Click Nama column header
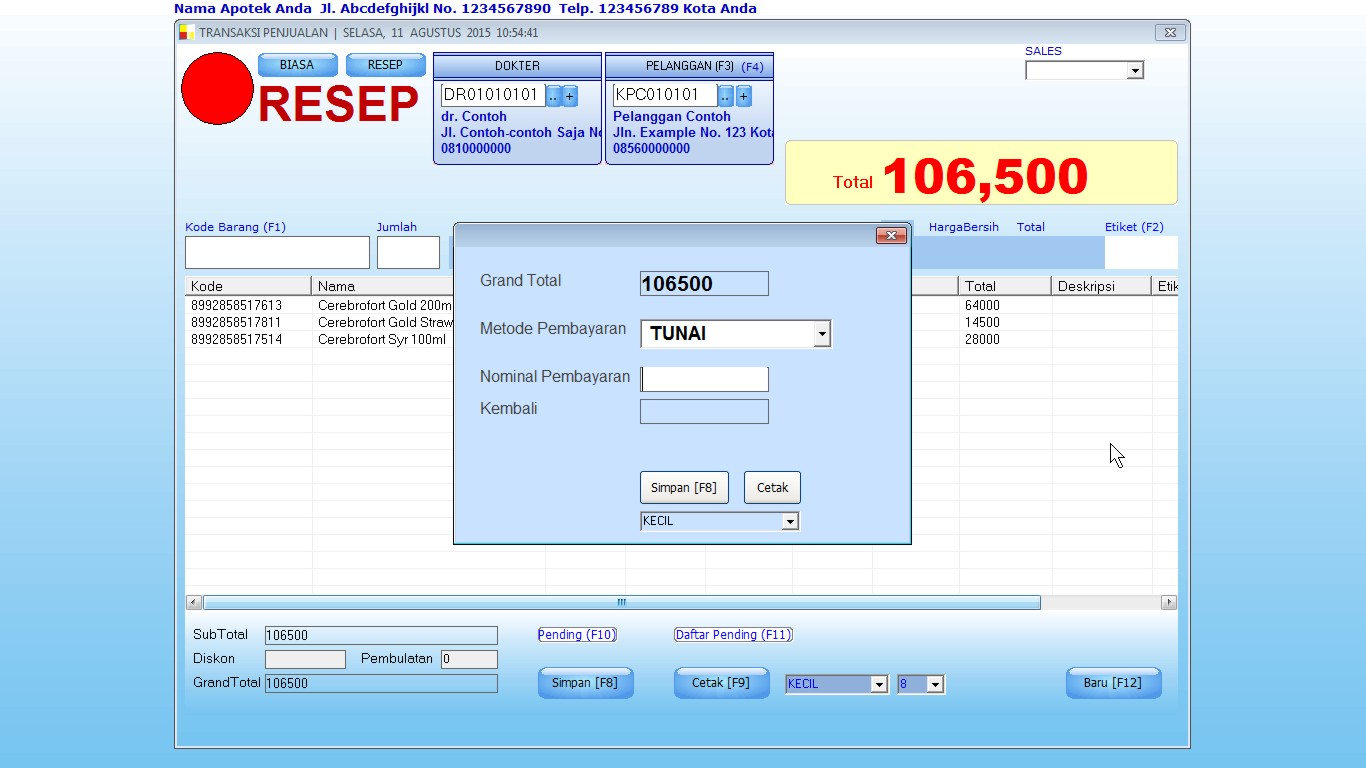This screenshot has height=768, width=1366. [x=382, y=286]
